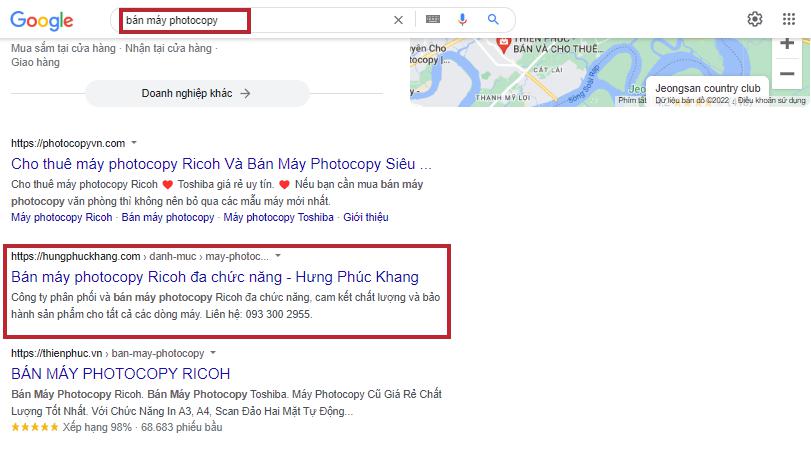
Task: Open the Hưng Phúc Khang result link
Action: tap(215, 277)
